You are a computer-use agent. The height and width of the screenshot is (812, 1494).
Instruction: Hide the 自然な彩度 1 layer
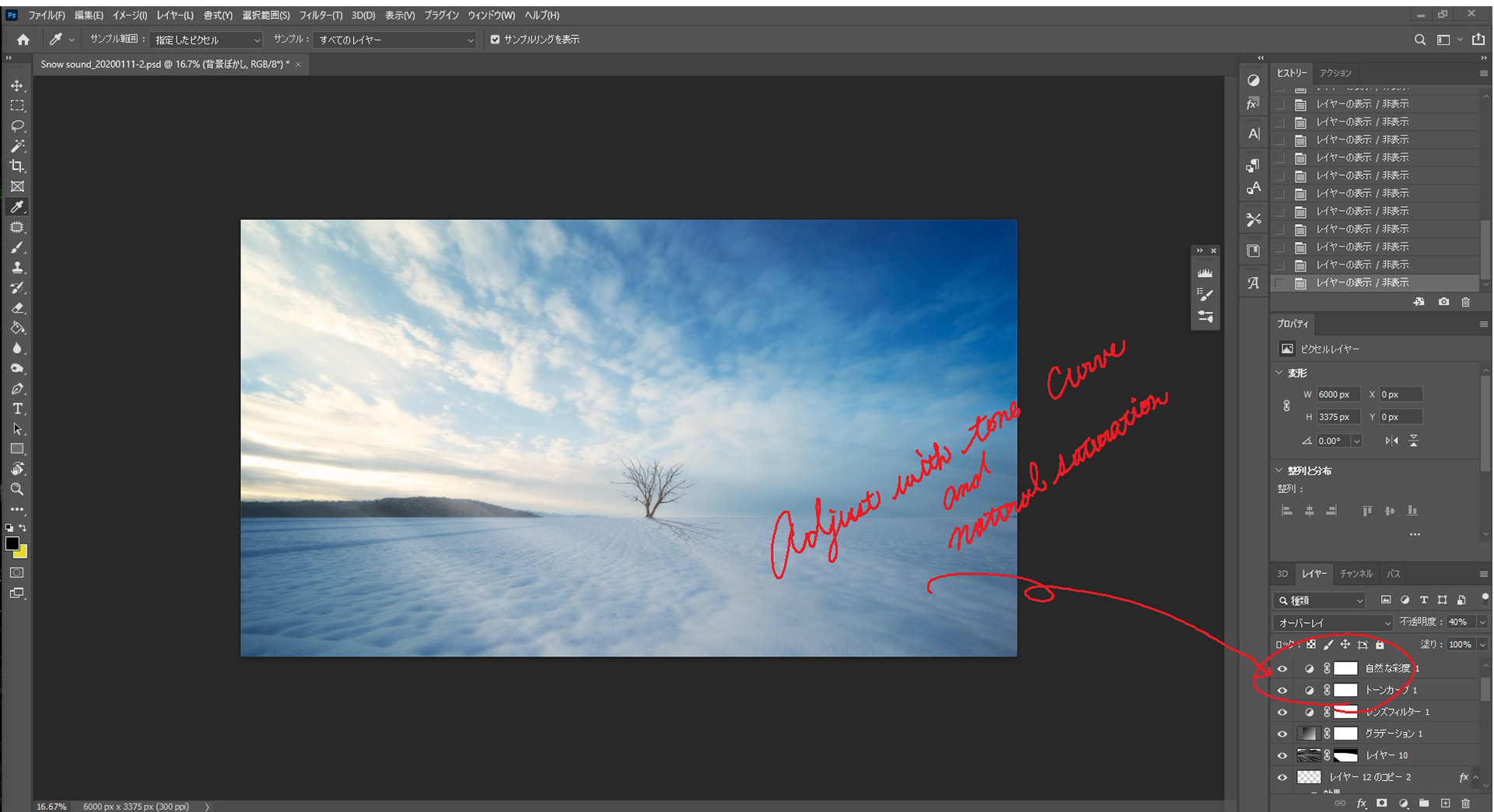[x=1282, y=668]
